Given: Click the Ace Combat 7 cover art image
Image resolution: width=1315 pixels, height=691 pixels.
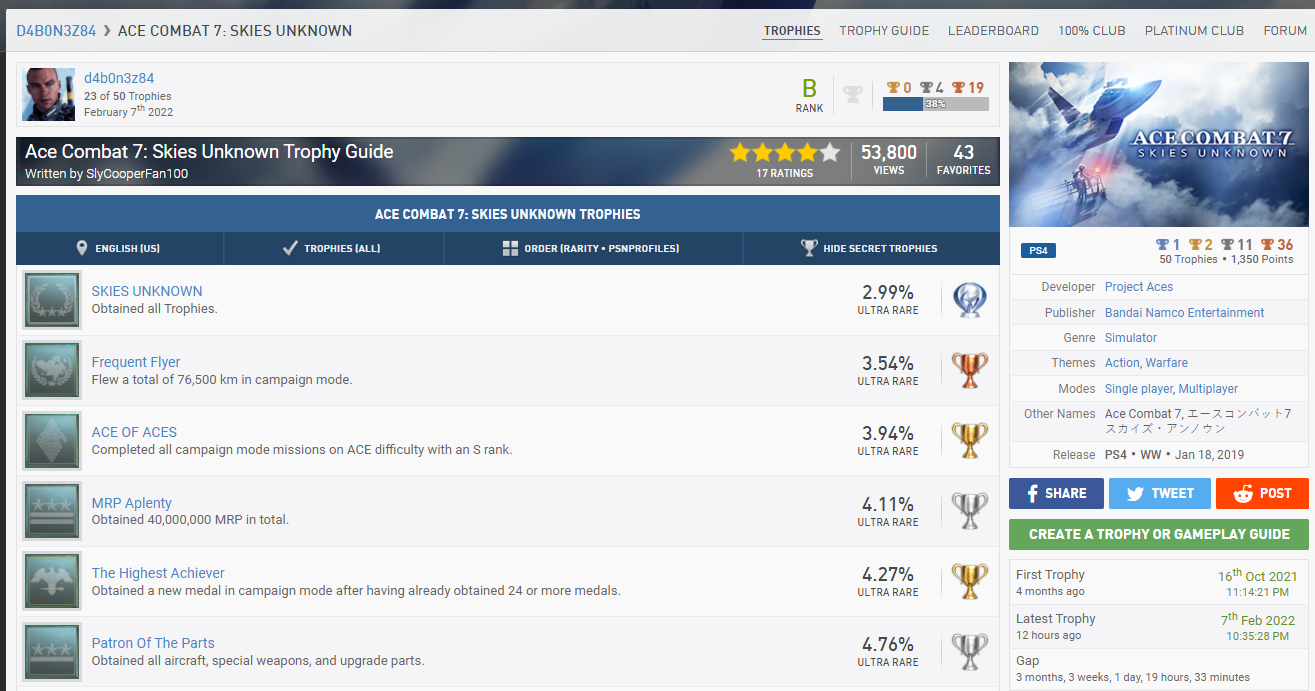Looking at the screenshot, I should tap(1159, 145).
